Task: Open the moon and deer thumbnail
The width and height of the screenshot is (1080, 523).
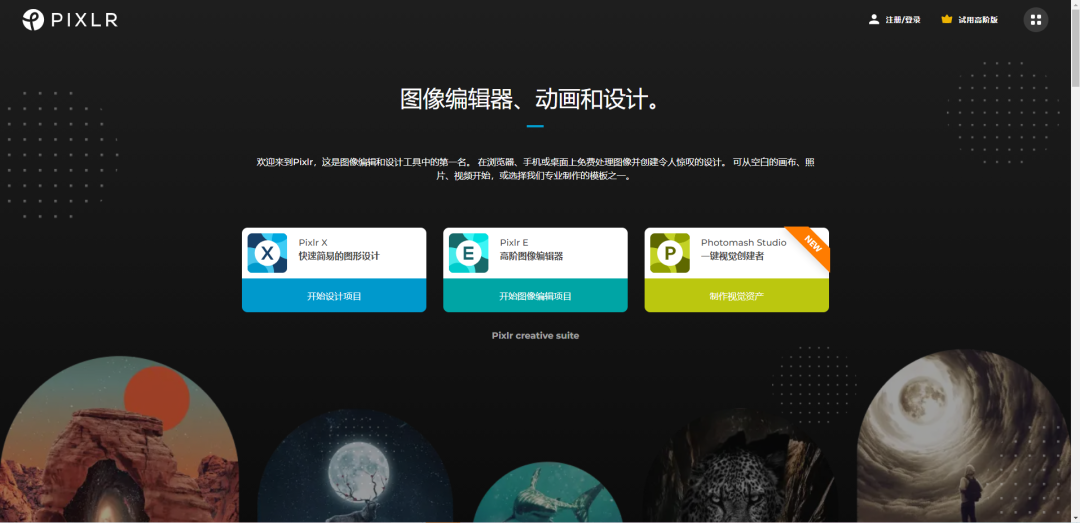Action: tap(355, 465)
